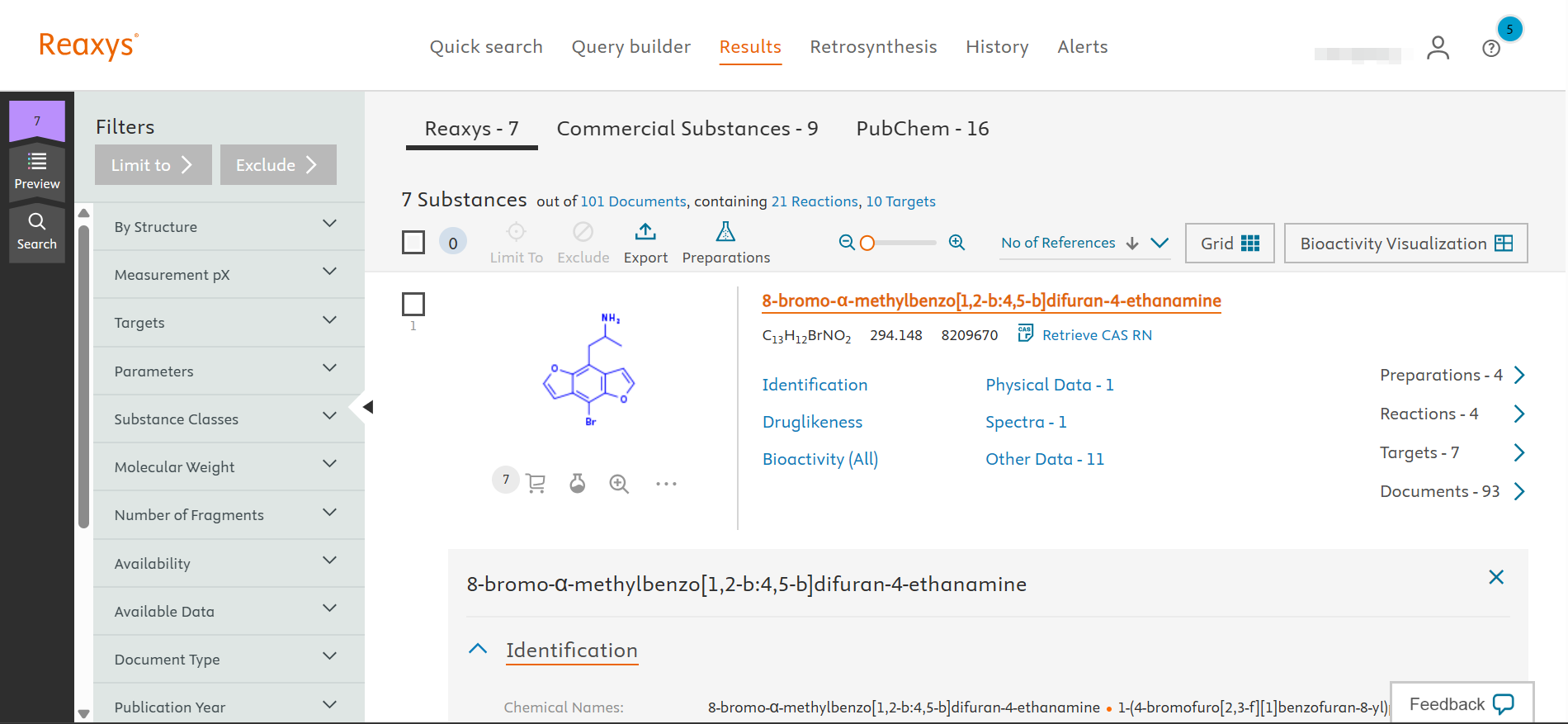Image resolution: width=1568 pixels, height=724 pixels.
Task: Click the 7 vendors count badge
Action: pos(506,480)
